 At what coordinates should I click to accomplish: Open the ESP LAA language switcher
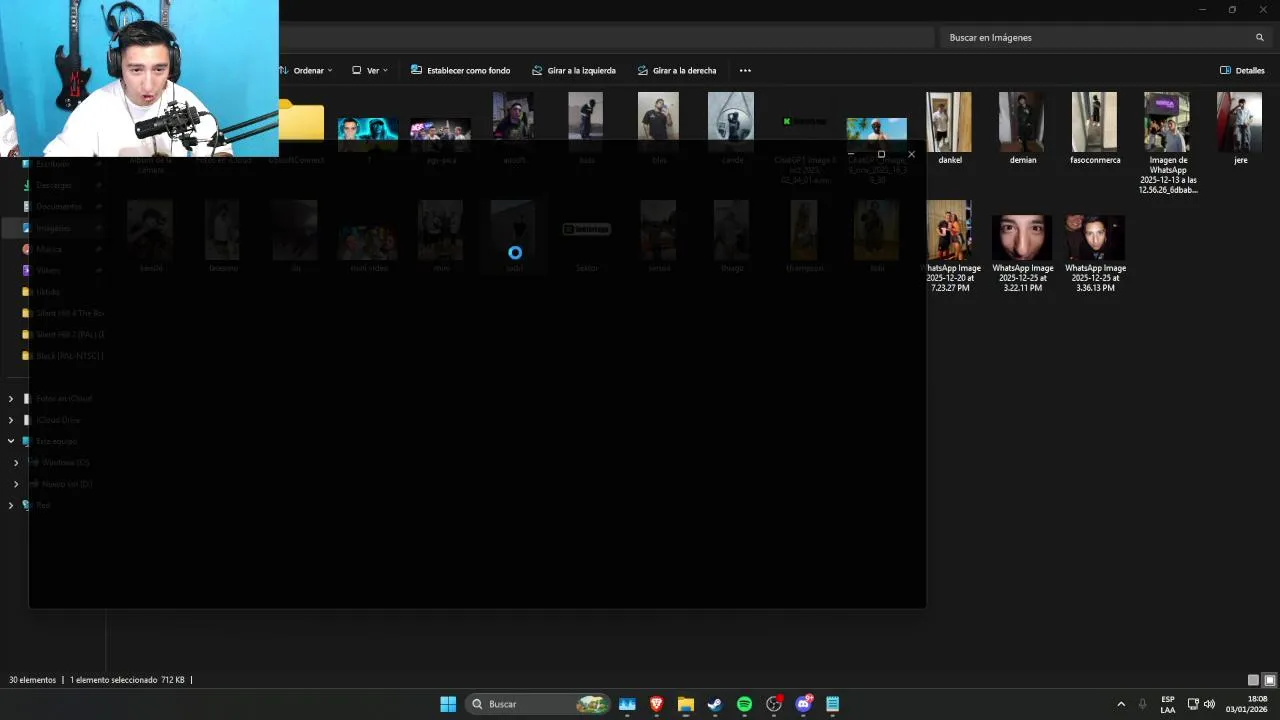click(x=1168, y=704)
